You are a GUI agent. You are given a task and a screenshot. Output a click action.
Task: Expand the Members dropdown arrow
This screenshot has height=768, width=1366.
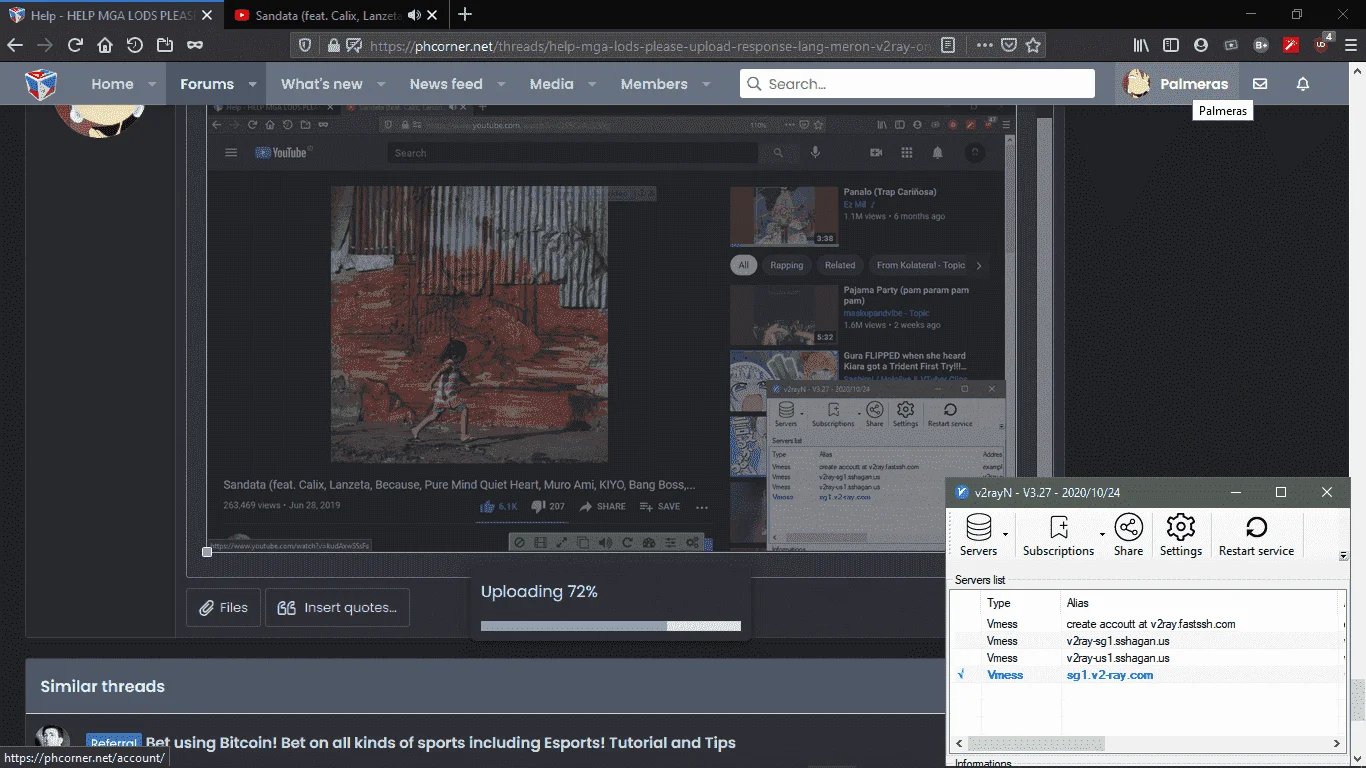[706, 85]
